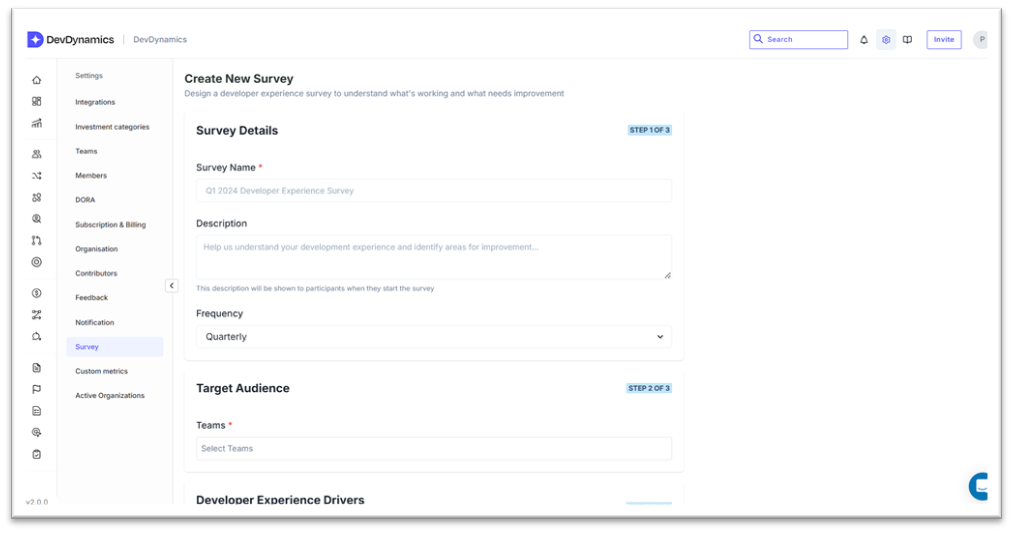Image resolution: width=1013 pixels, height=533 pixels.
Task: Go to the Home icon in sidebar
Action: pyautogui.click(x=37, y=80)
